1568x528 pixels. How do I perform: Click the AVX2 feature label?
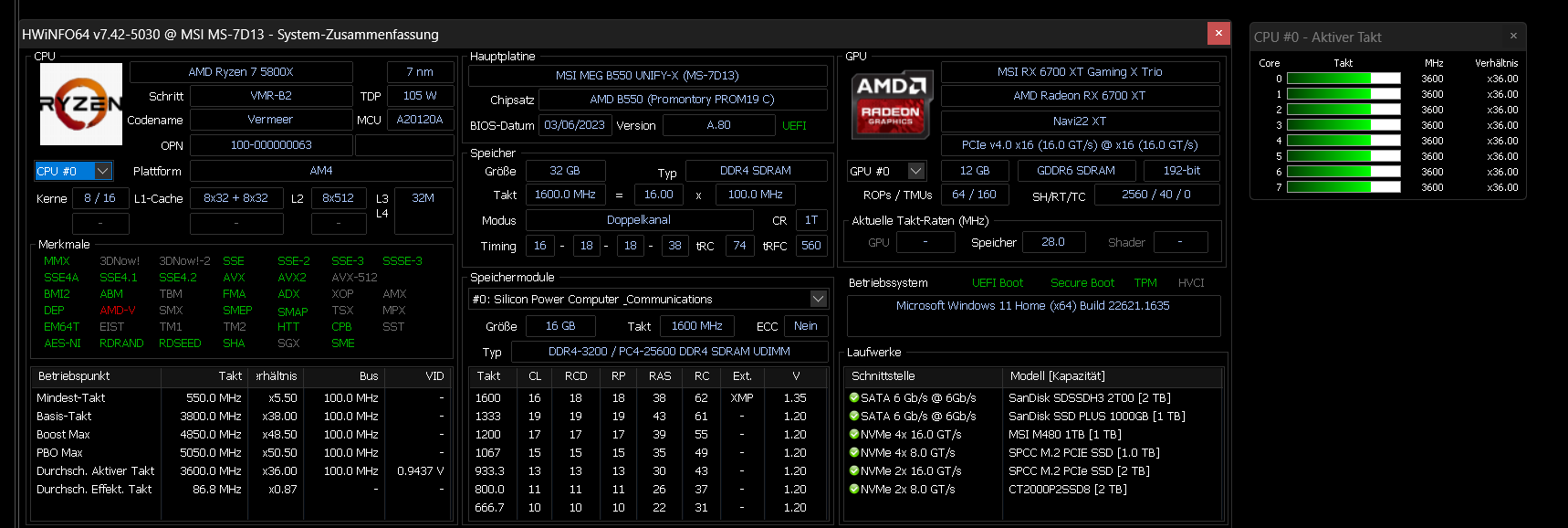(292, 277)
